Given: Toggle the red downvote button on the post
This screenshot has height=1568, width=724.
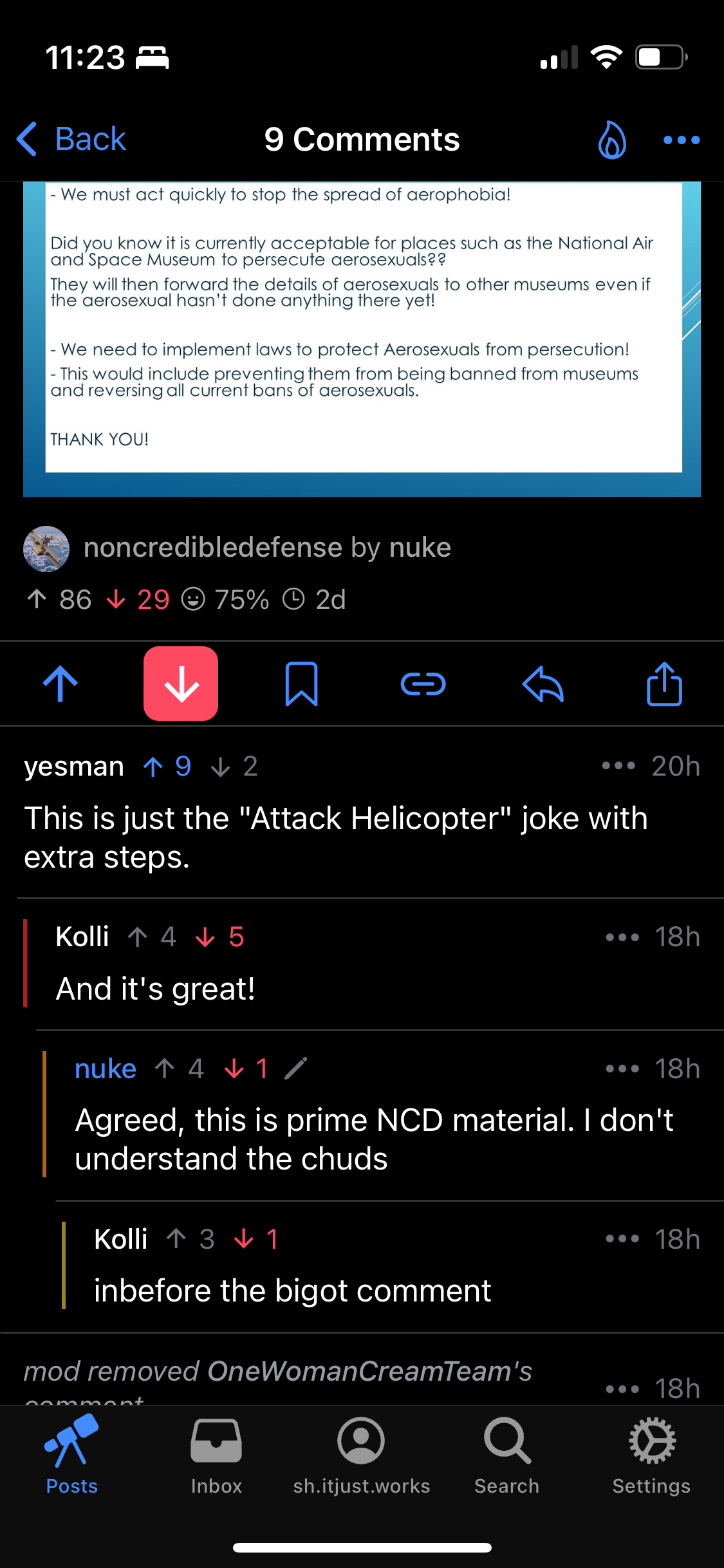Looking at the screenshot, I should coord(181,684).
